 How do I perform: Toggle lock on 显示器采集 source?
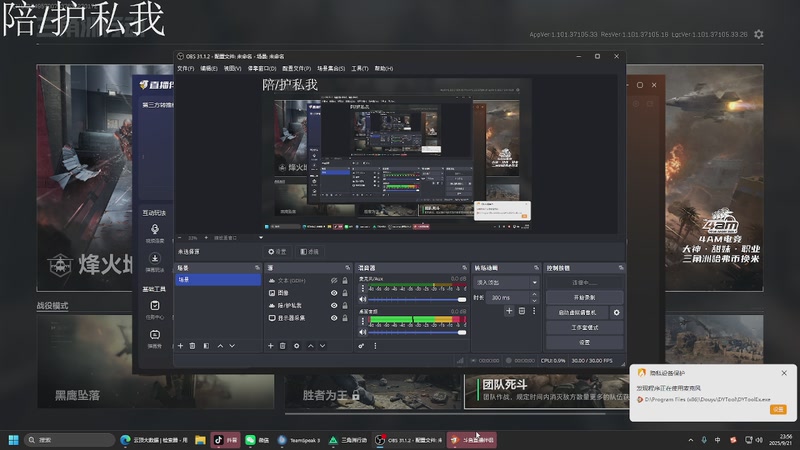pos(345,318)
